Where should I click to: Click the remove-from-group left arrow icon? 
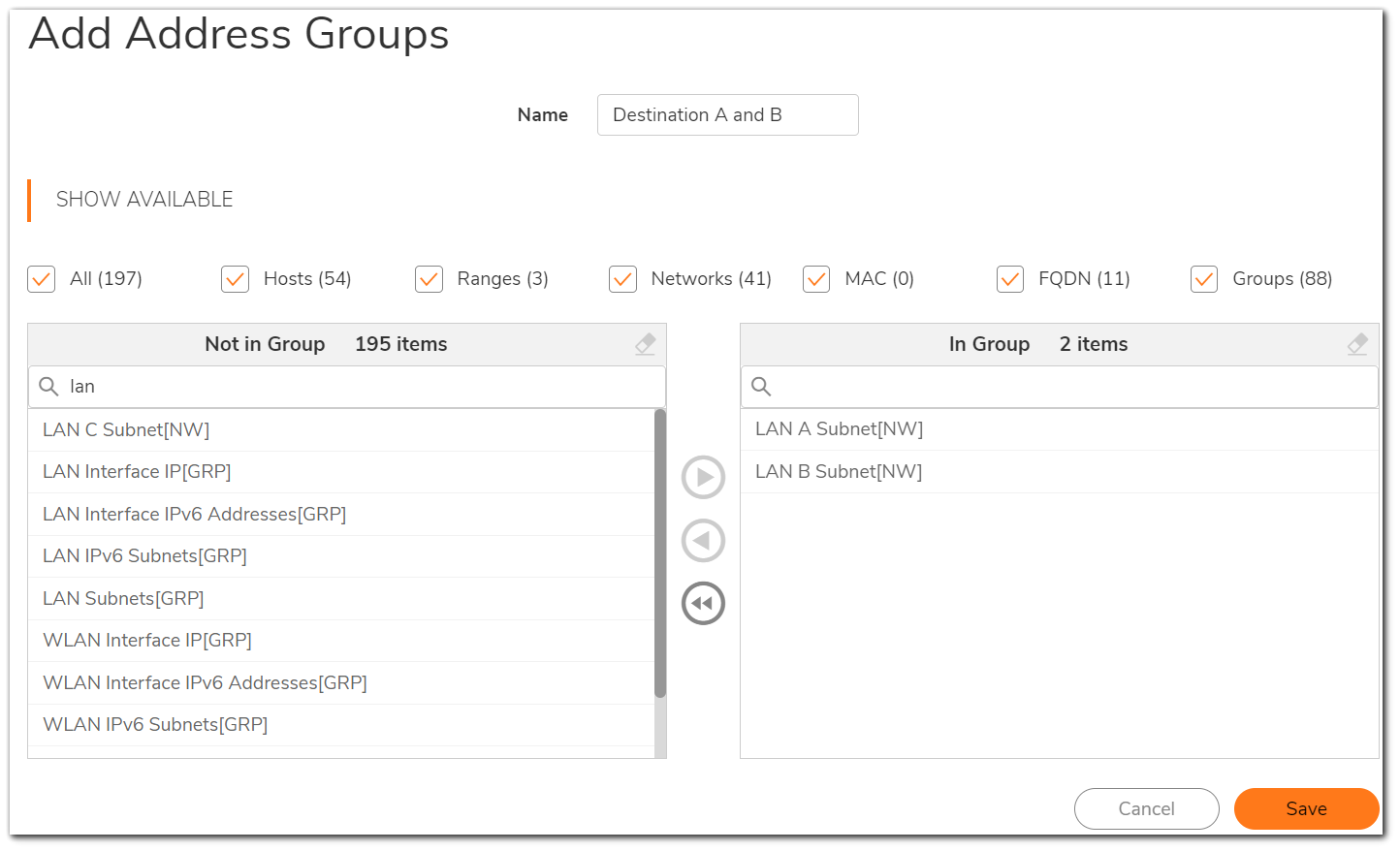[703, 541]
